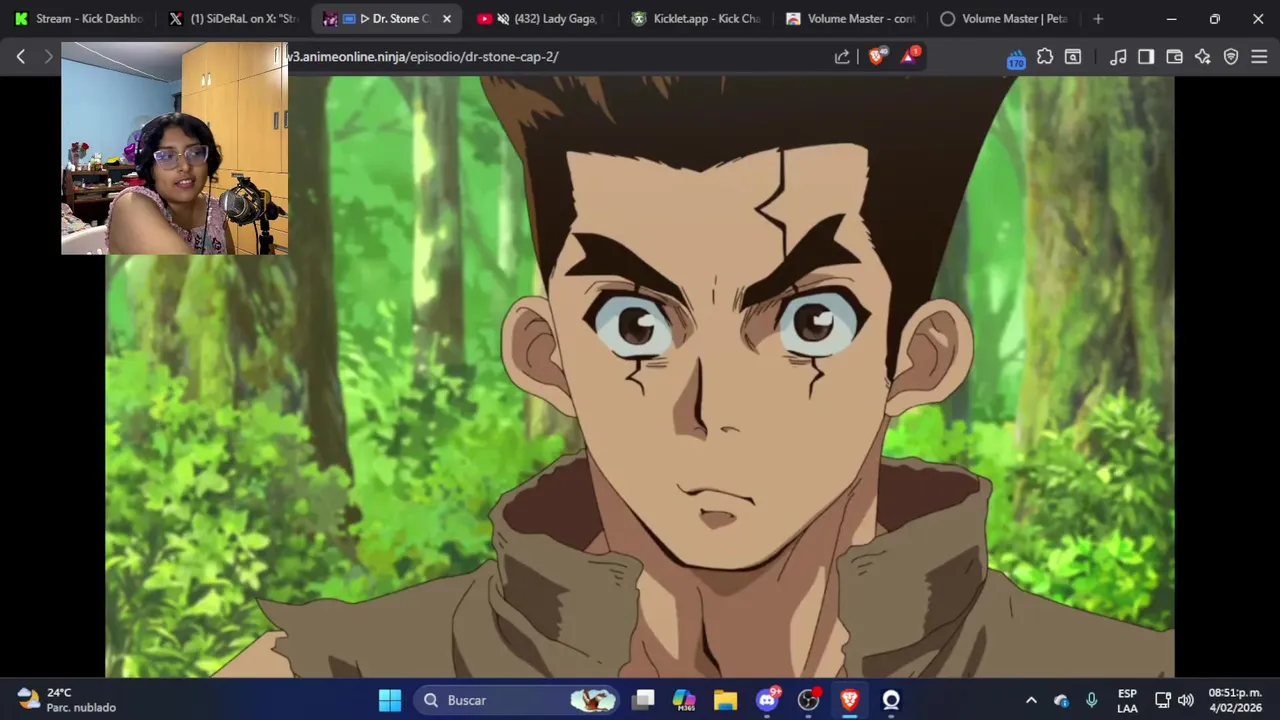
Task: Click the microphone tray icon
Action: 1091,700
